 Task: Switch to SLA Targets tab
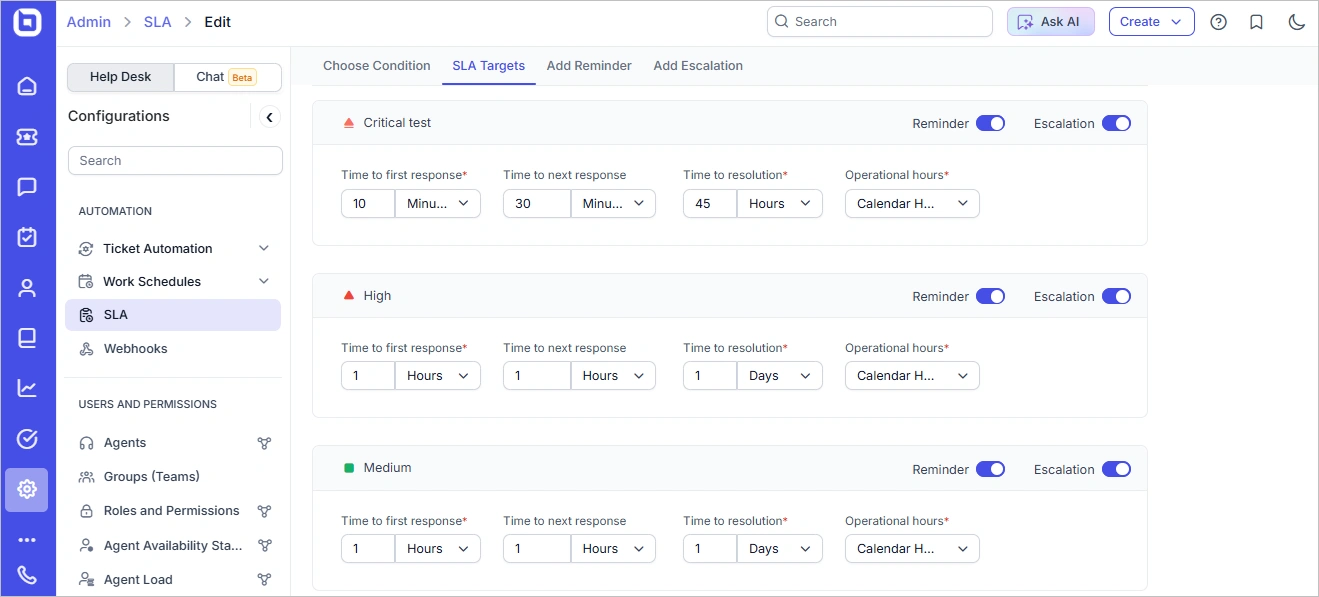tap(488, 66)
